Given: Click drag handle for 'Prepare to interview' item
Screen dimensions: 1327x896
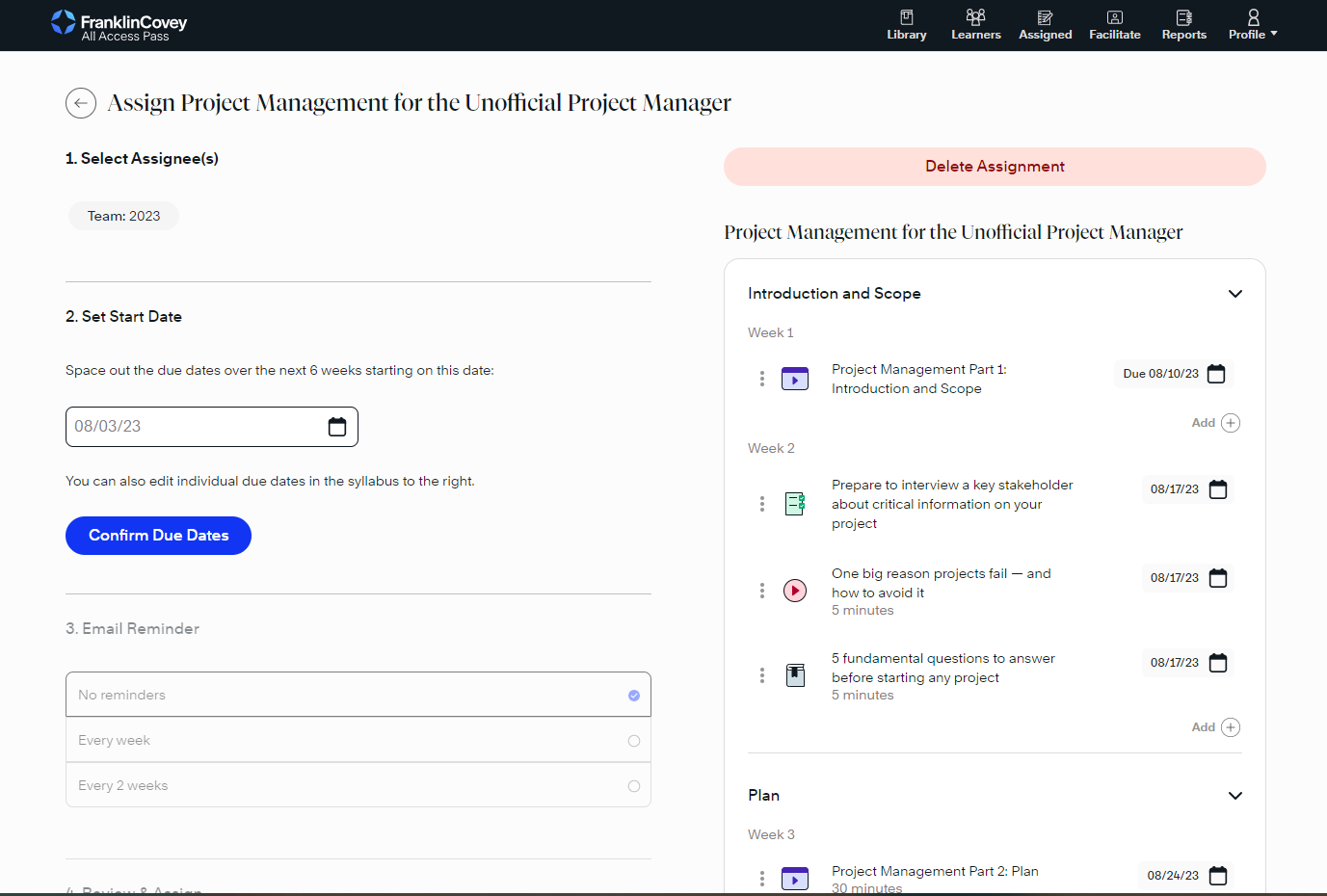Looking at the screenshot, I should tap(762, 504).
